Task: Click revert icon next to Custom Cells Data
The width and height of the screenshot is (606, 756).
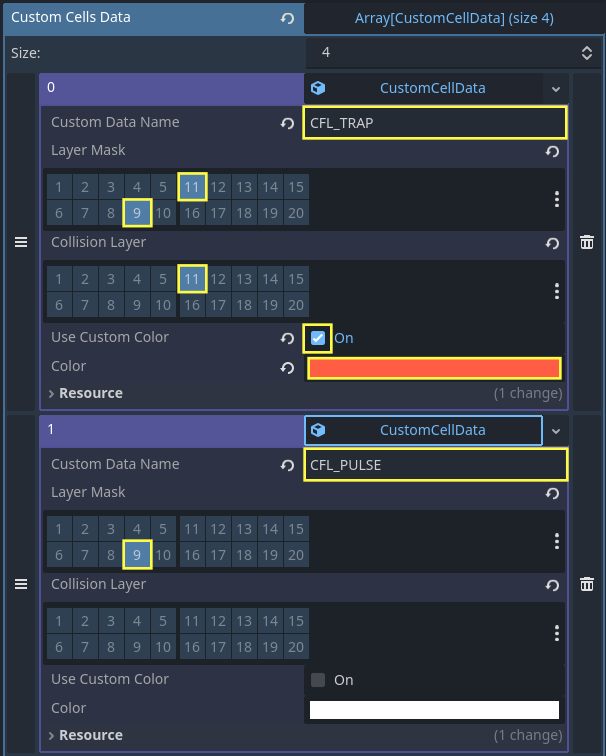Action: [x=288, y=18]
